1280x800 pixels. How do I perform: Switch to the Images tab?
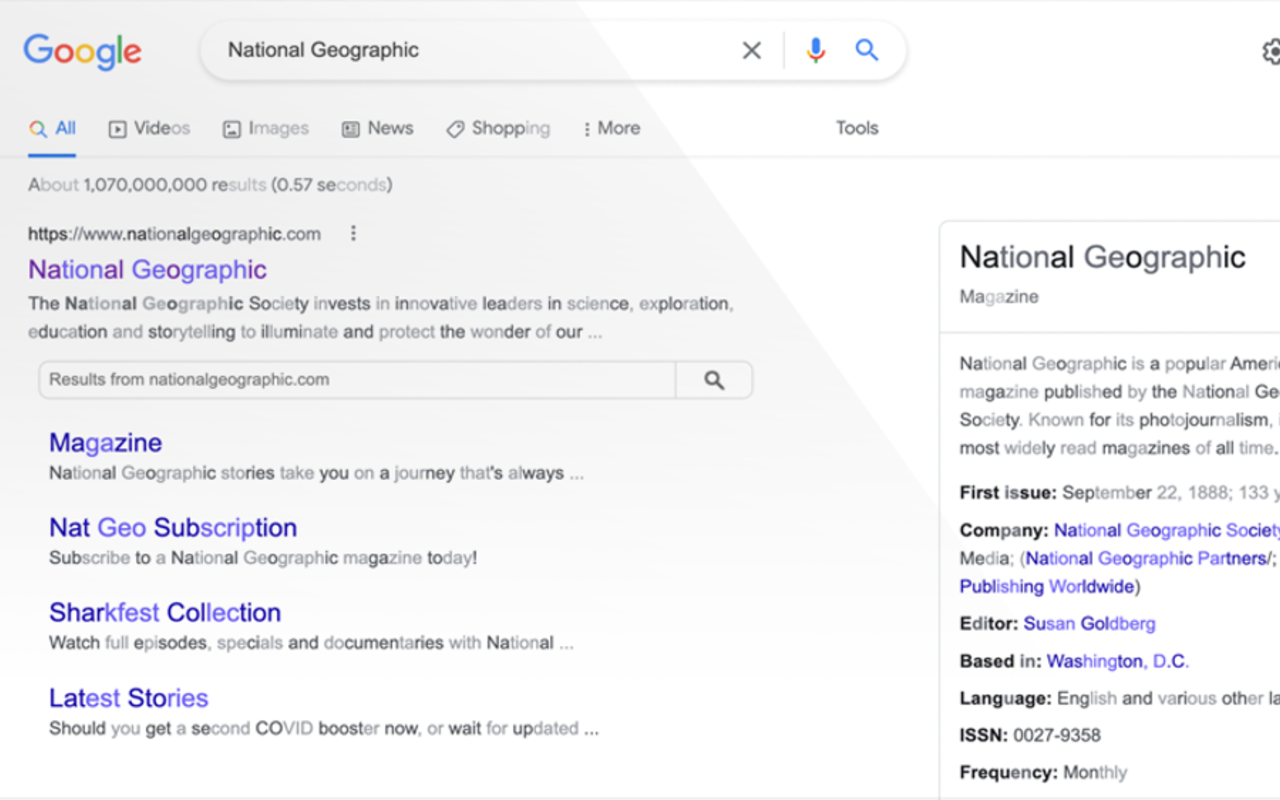[266, 128]
